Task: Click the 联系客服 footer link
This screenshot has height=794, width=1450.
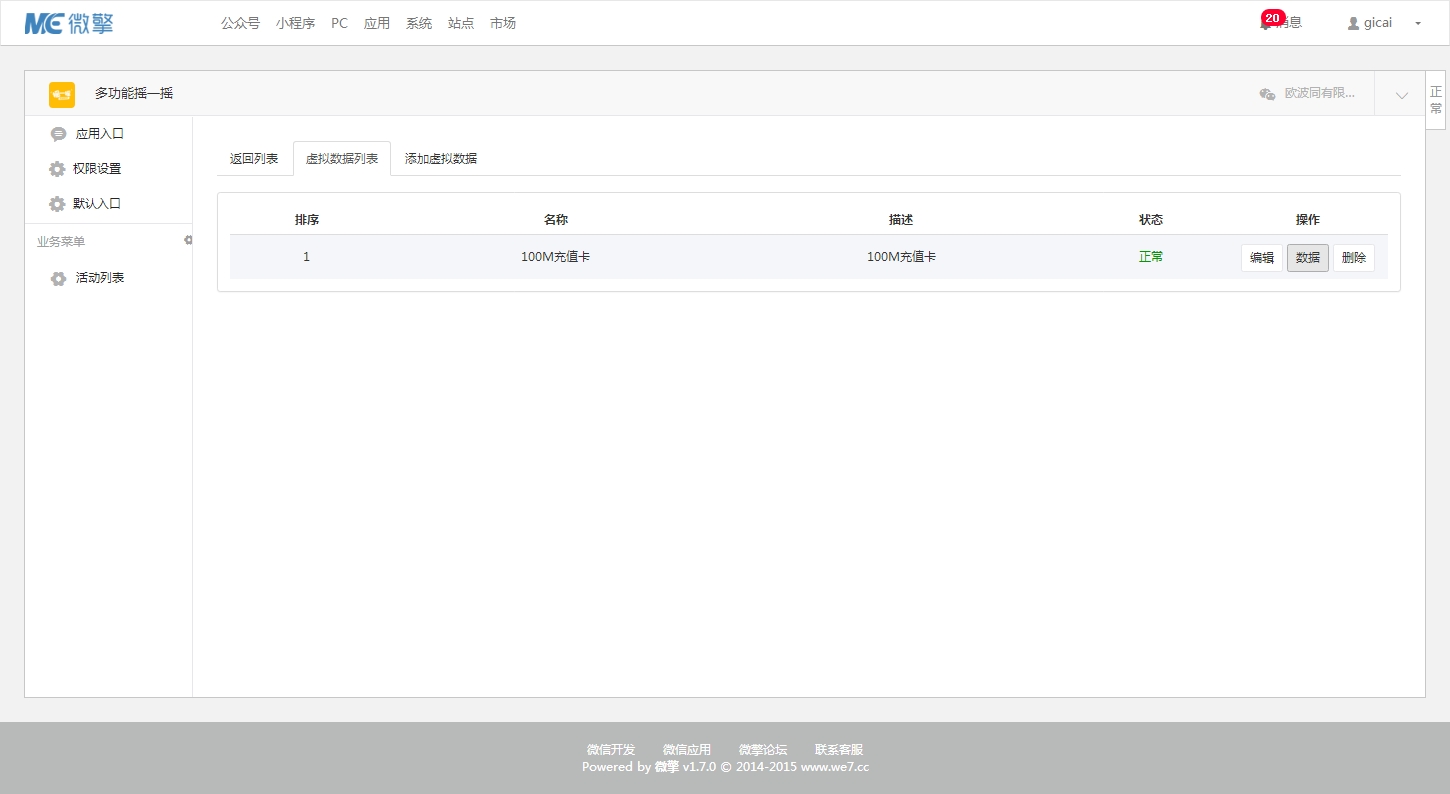Action: pyautogui.click(x=839, y=750)
